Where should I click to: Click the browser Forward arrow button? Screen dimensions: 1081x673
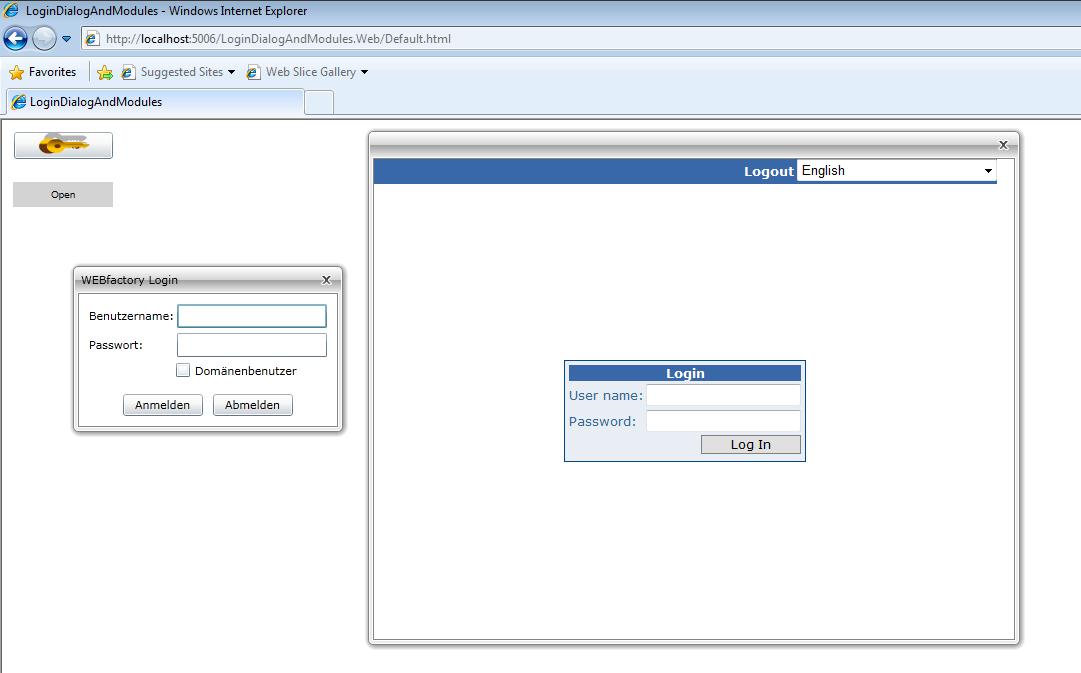[44, 39]
